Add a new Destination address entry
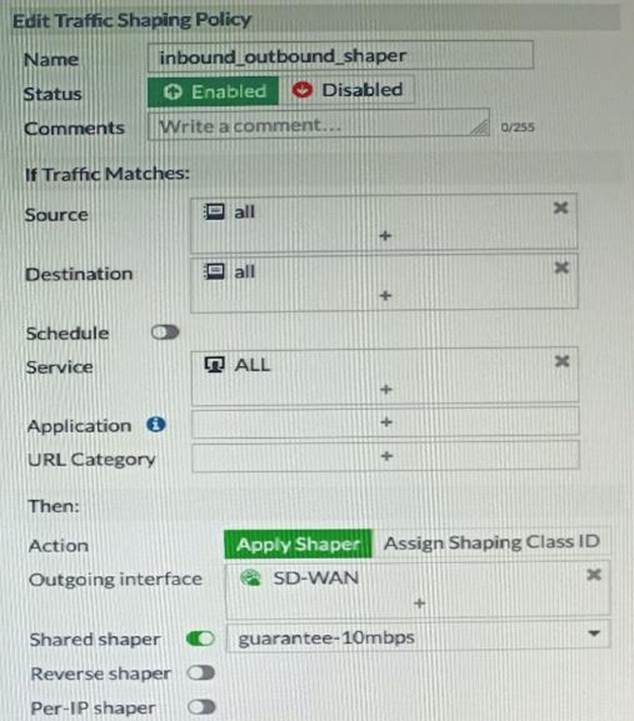Screen dimensions: 634x721 pos(385,296)
